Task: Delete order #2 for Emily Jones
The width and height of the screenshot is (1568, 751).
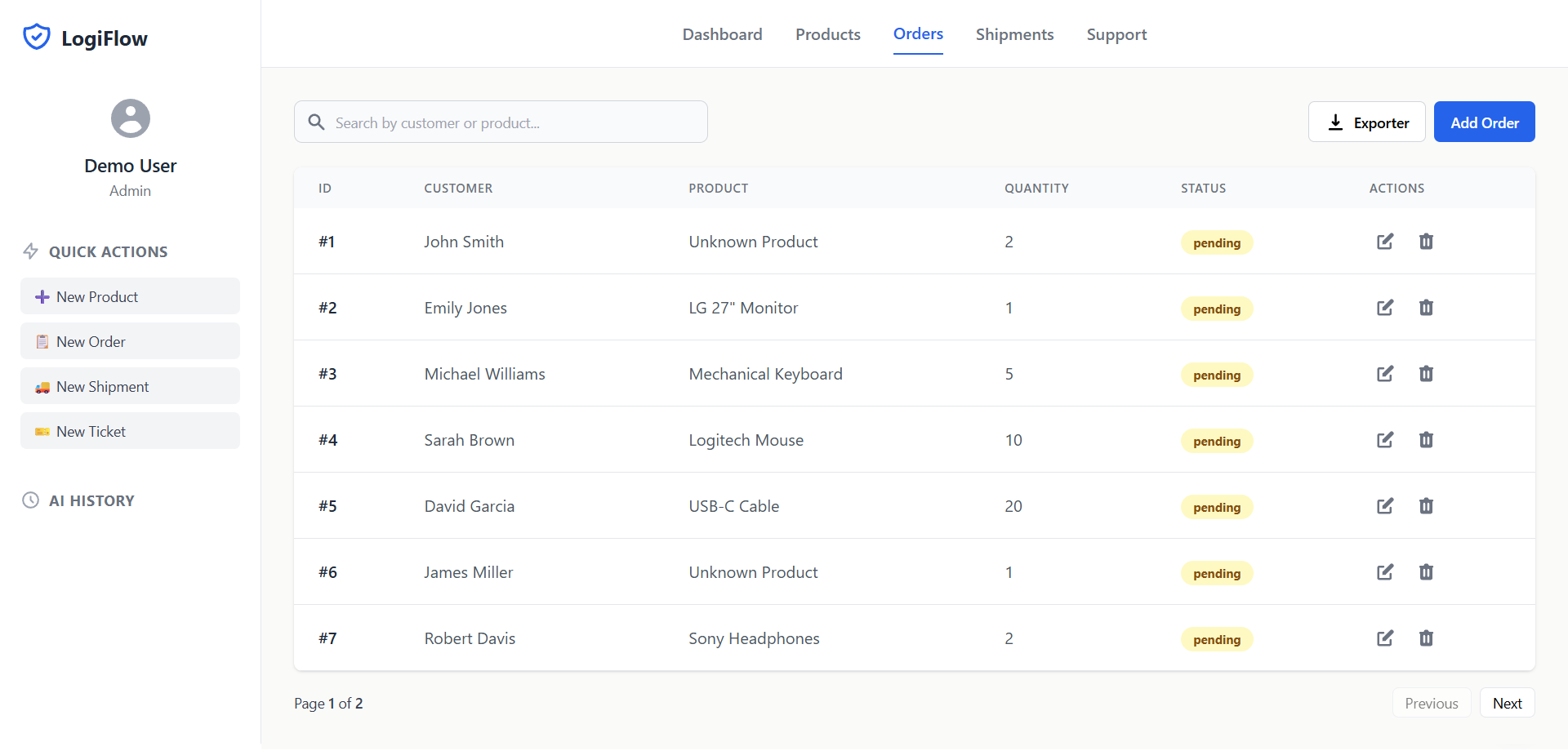Action: click(x=1426, y=308)
